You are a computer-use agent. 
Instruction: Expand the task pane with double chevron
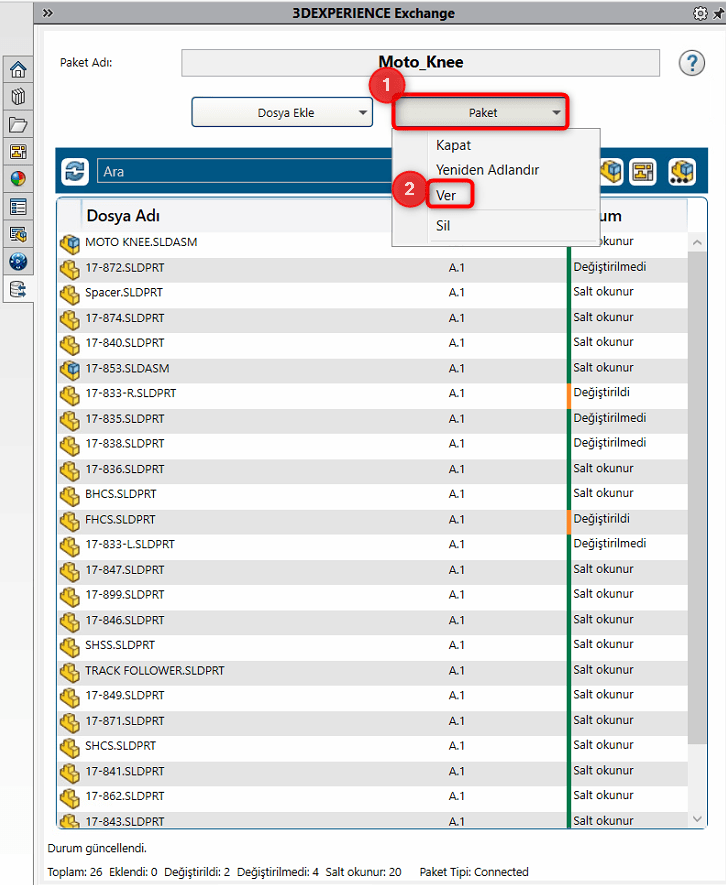[x=47, y=13]
